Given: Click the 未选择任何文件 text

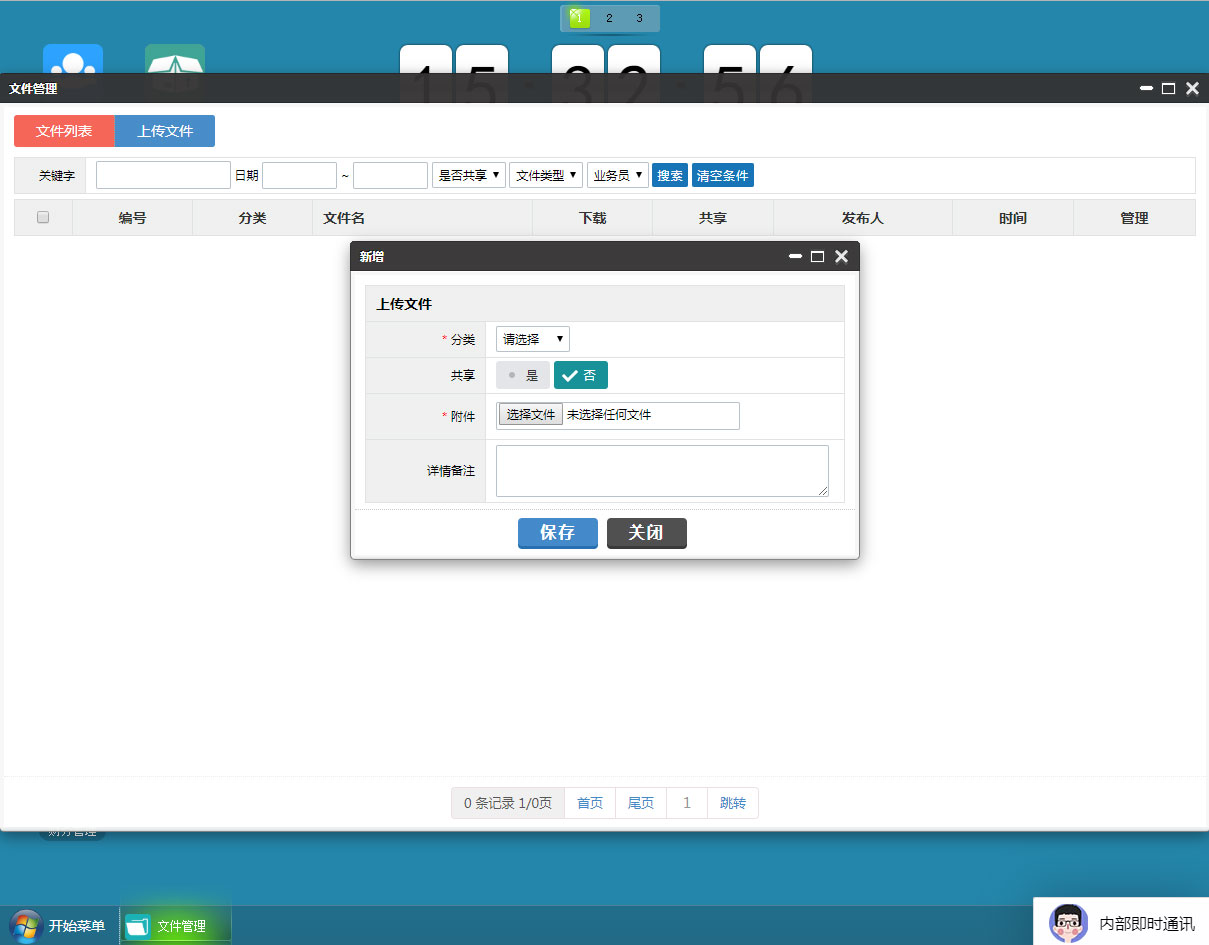Looking at the screenshot, I should coord(609,415).
